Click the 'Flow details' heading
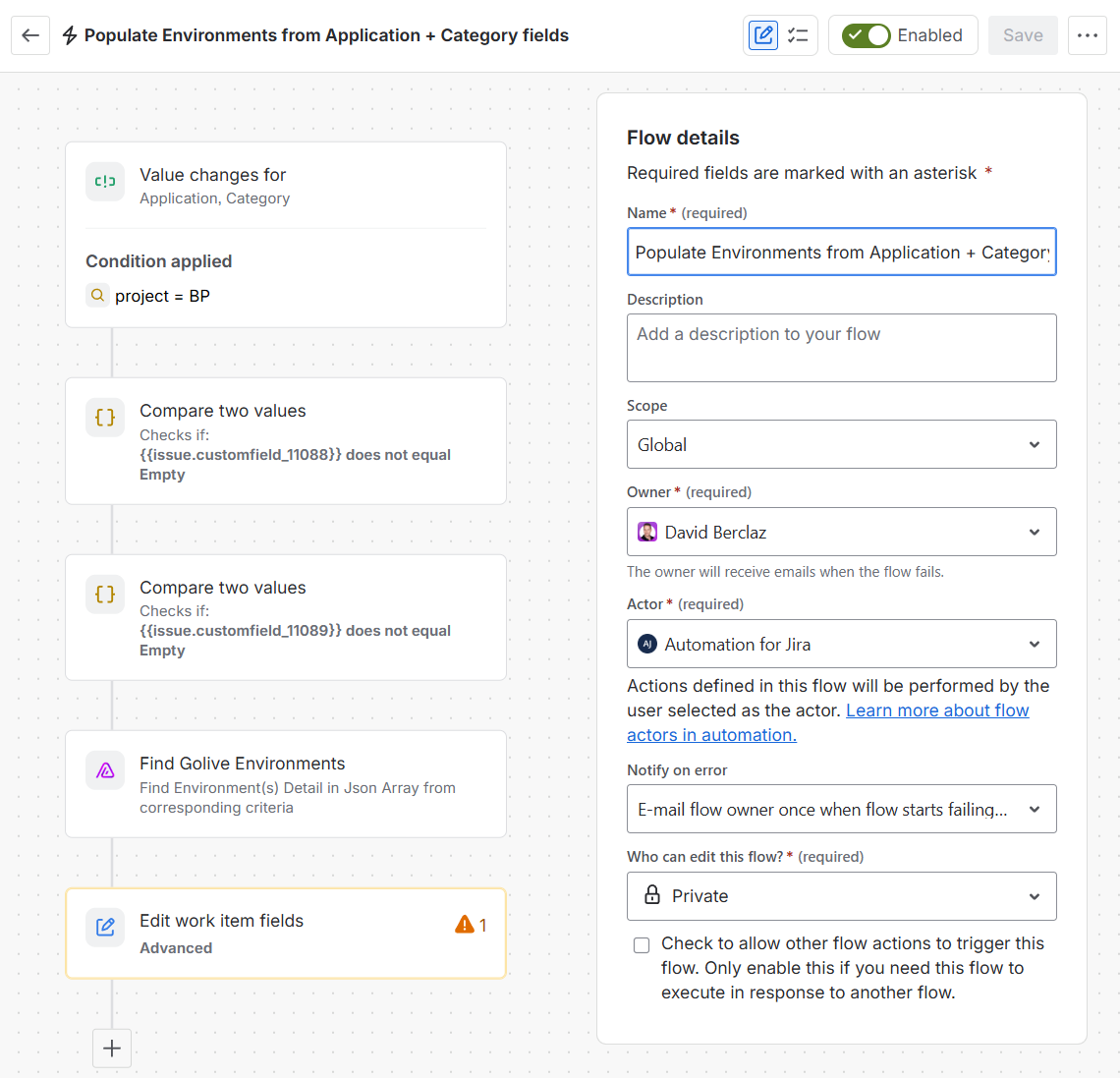This screenshot has width=1120, height=1078. click(x=683, y=138)
